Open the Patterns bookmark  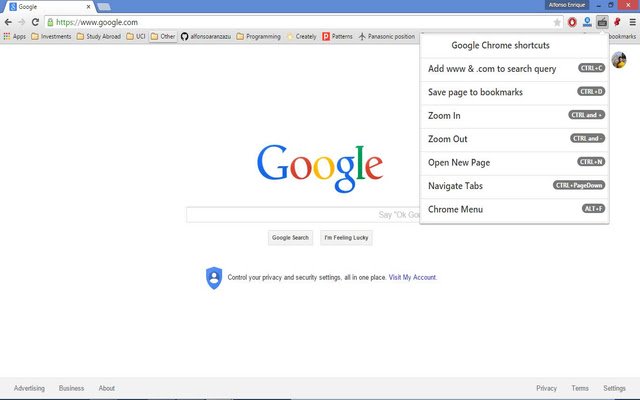pos(337,36)
